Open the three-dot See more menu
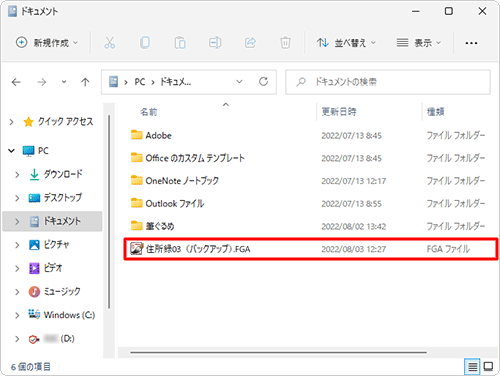 click(x=471, y=43)
